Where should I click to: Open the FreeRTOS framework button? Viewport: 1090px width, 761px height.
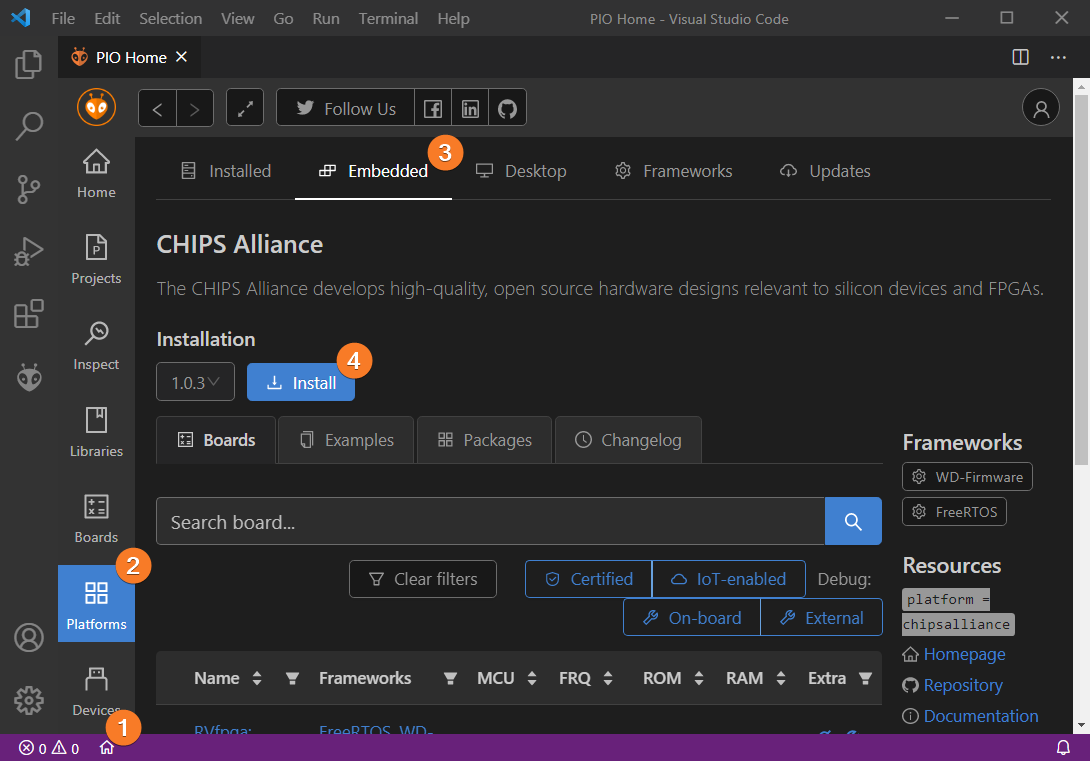click(x=954, y=512)
